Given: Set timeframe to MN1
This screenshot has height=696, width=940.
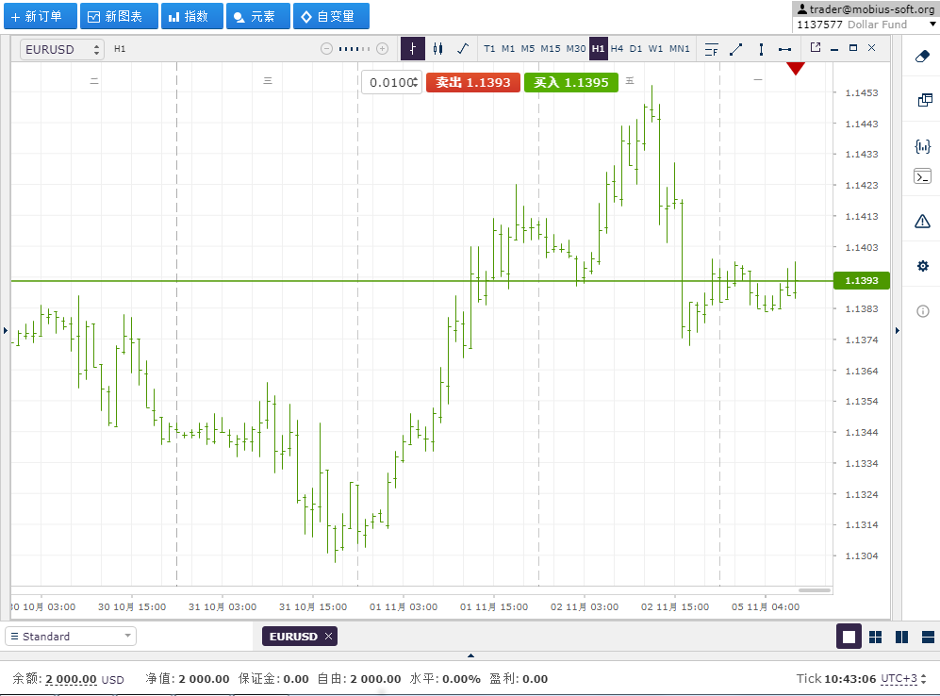Looking at the screenshot, I should click(x=679, y=49).
